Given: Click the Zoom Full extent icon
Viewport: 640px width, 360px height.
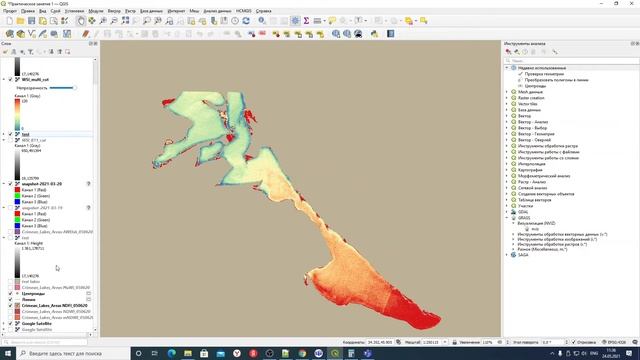Looking at the screenshot, I should 125,21.
